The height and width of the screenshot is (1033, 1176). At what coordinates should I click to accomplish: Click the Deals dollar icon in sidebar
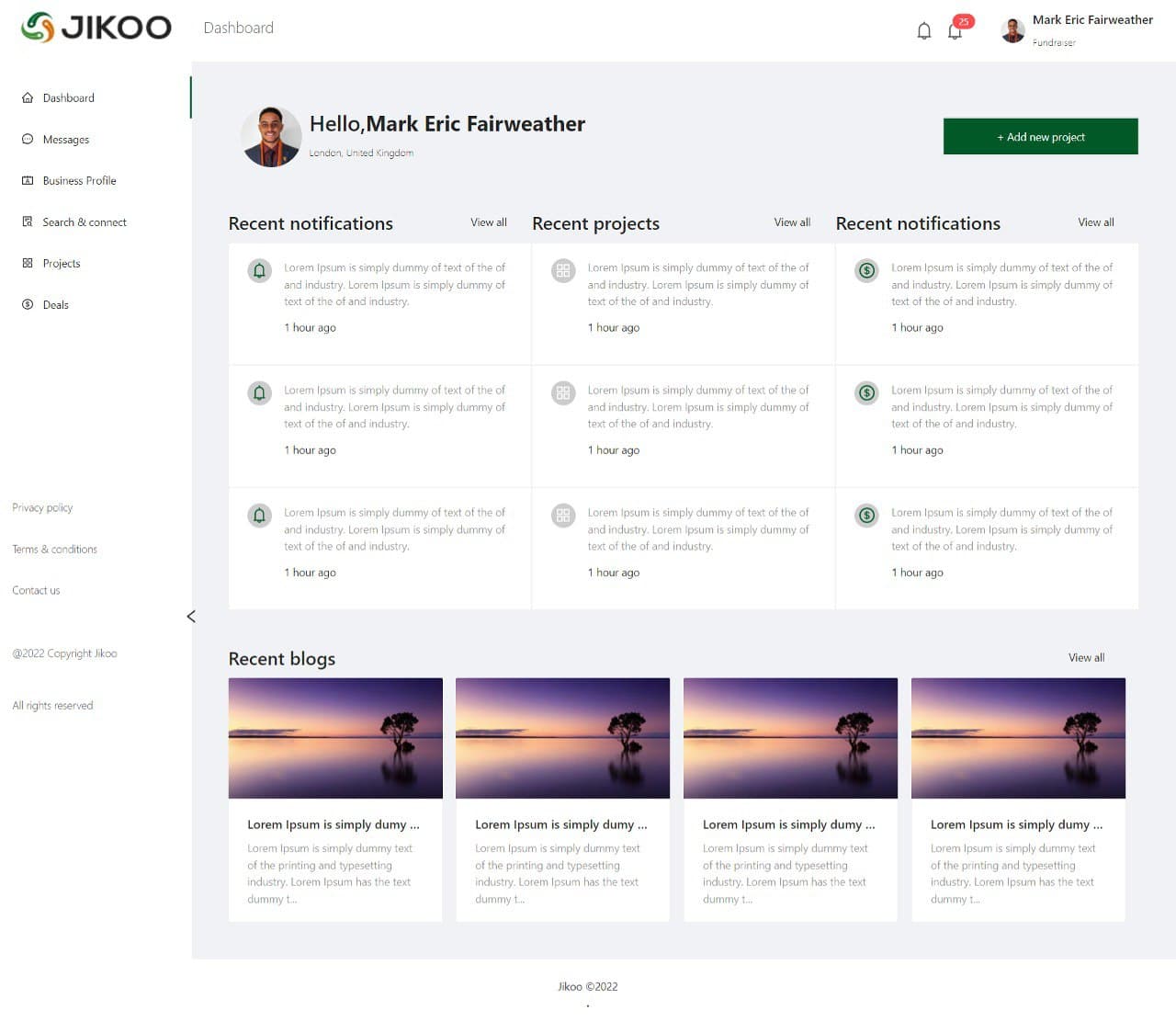28,305
